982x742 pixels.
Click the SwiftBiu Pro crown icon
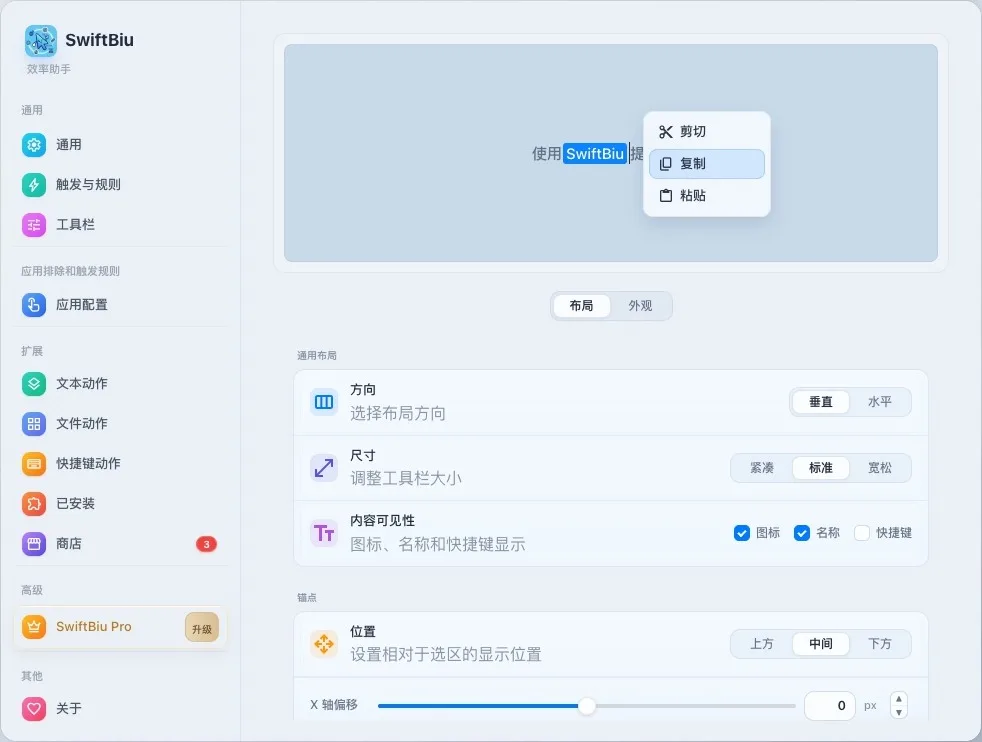pos(34,626)
